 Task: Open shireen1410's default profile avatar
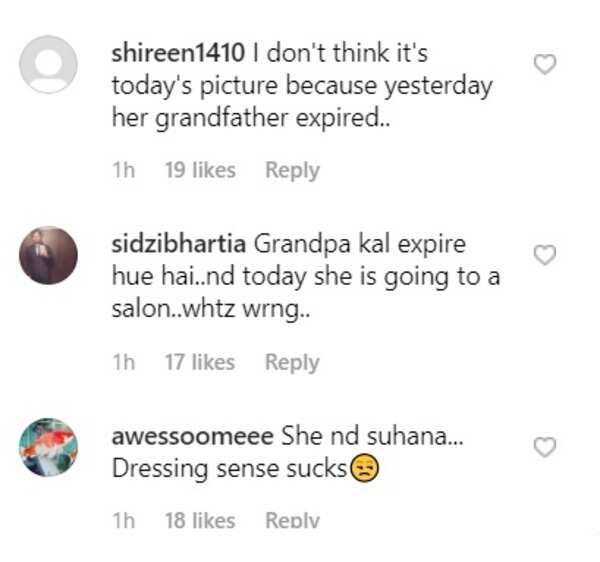(48, 64)
